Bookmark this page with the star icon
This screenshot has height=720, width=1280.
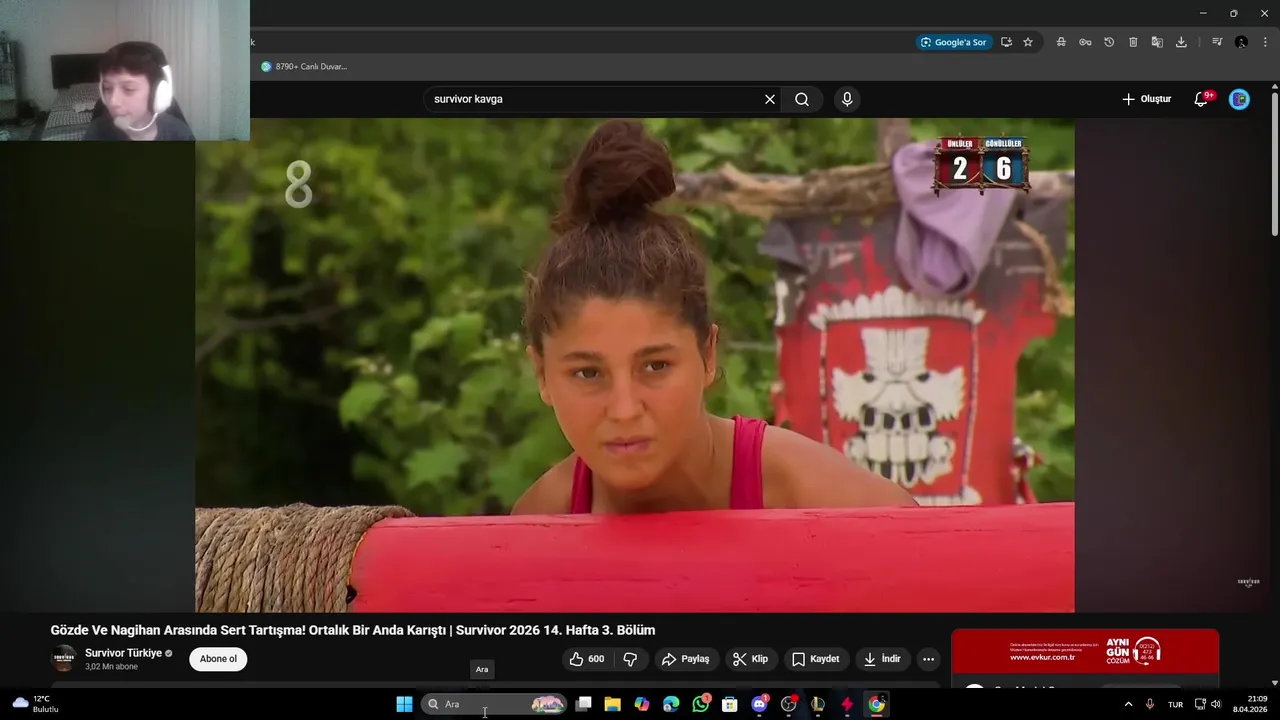[1027, 42]
